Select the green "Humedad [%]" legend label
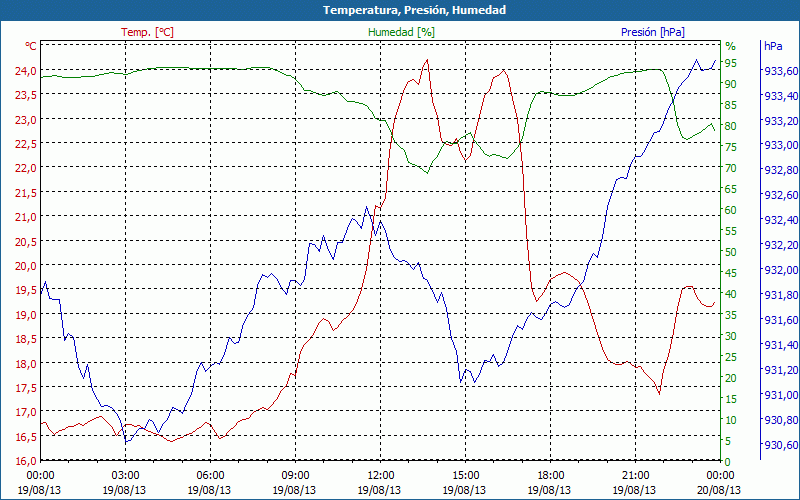 402,32
